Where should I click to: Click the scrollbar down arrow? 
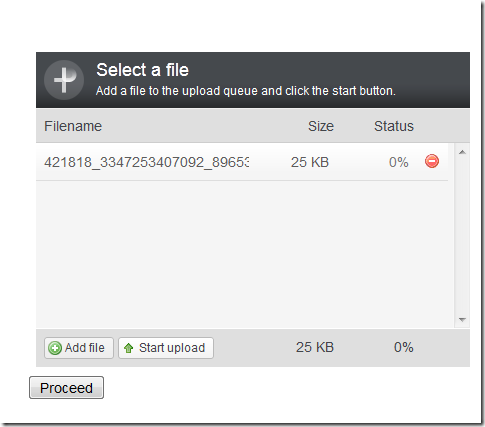[462, 320]
